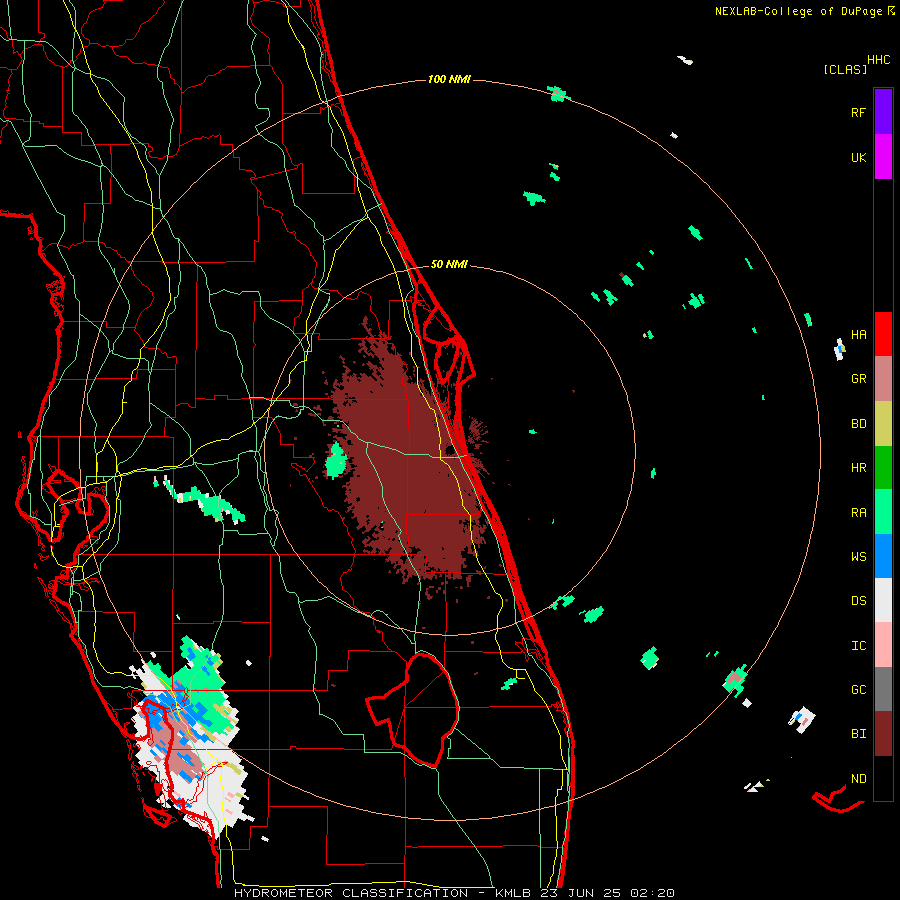Click the GR legend label
Screen dimensions: 900x900
click(x=858, y=378)
